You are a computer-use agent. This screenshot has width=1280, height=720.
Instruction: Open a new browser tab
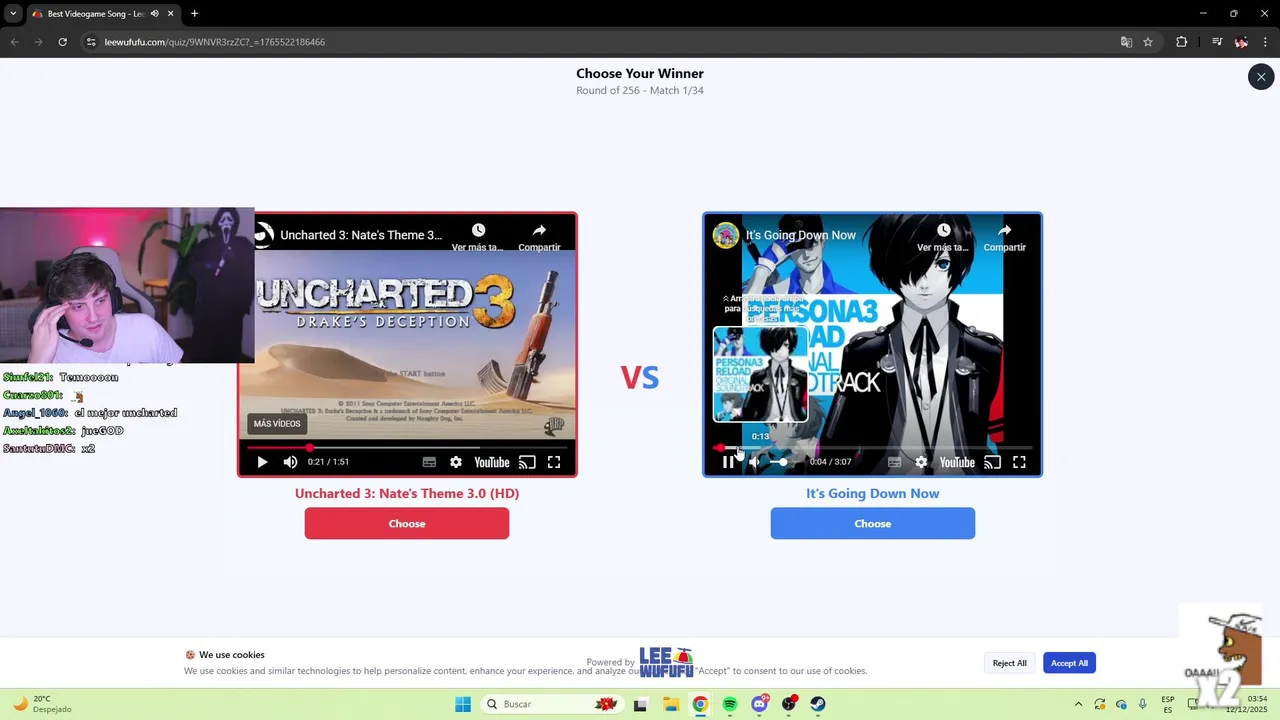click(x=194, y=14)
